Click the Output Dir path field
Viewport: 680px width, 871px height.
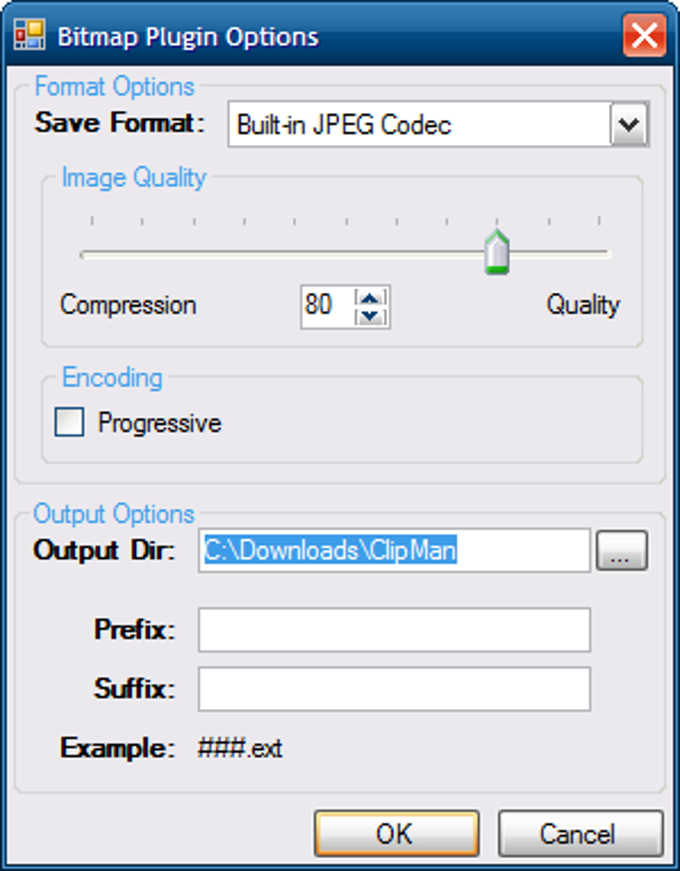tap(394, 550)
